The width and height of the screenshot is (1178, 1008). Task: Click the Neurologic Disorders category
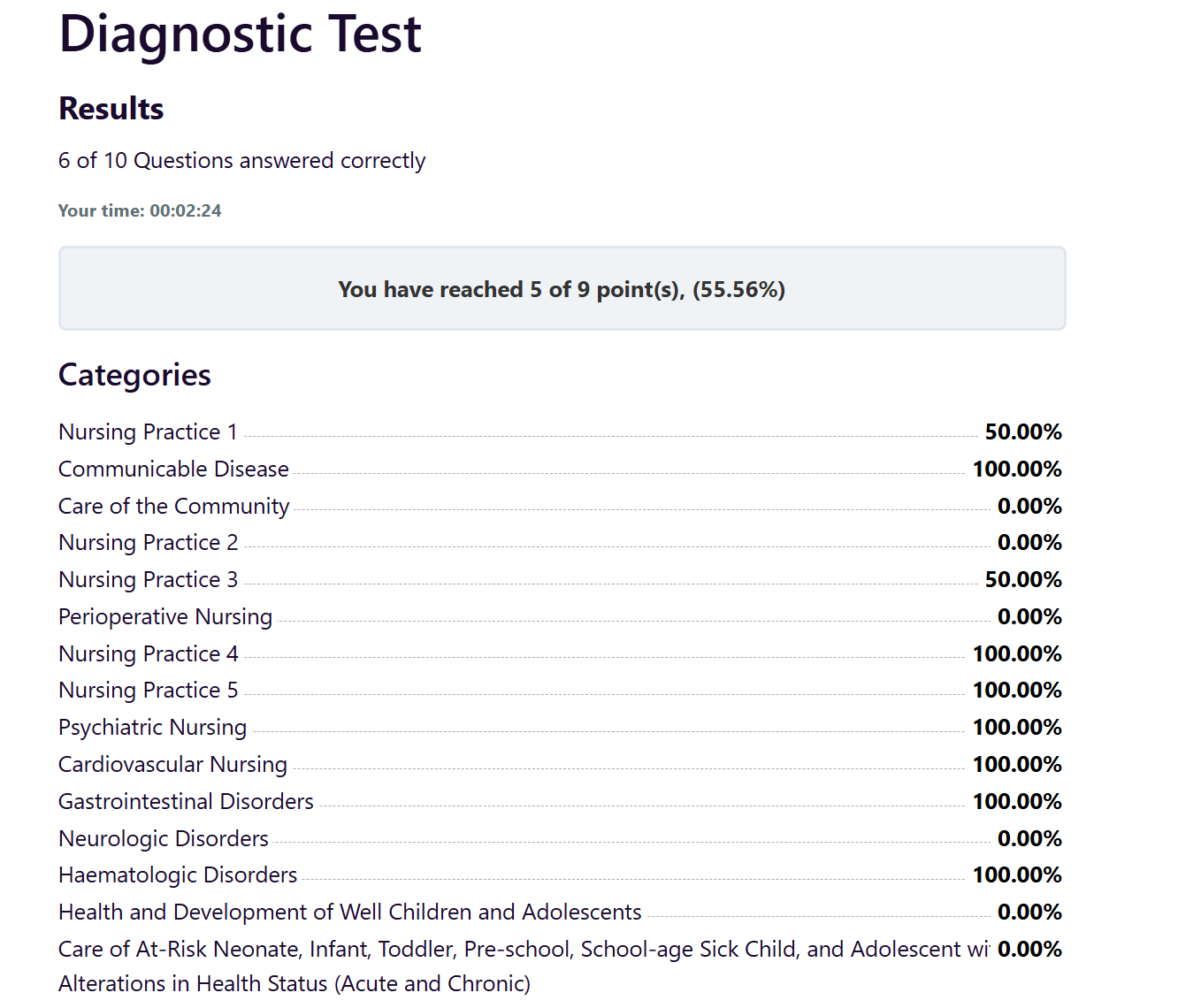[560, 839]
